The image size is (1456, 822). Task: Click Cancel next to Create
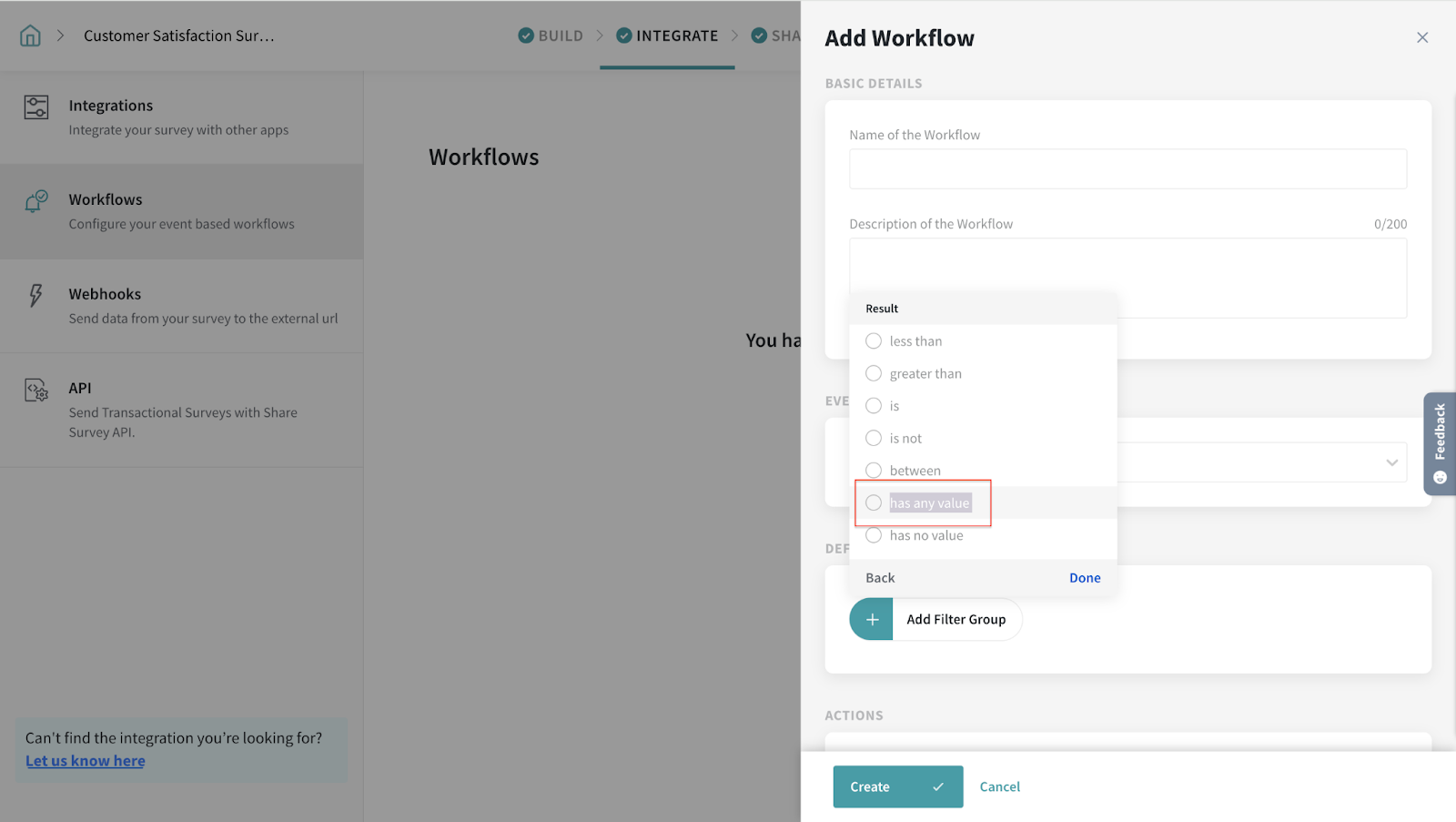999,786
